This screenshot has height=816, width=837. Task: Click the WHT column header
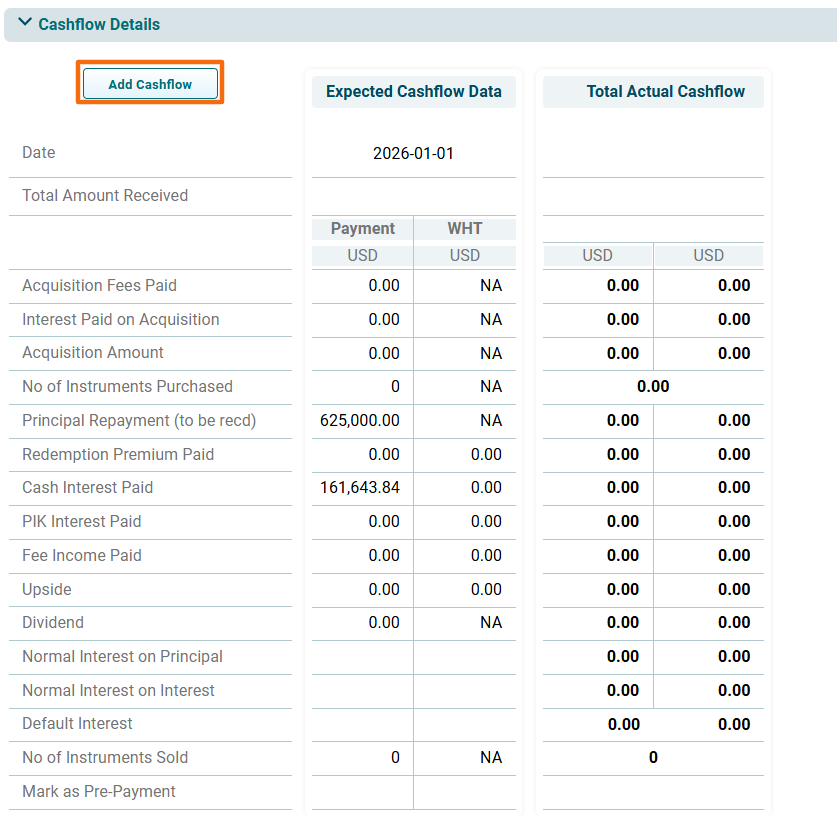pos(464,229)
